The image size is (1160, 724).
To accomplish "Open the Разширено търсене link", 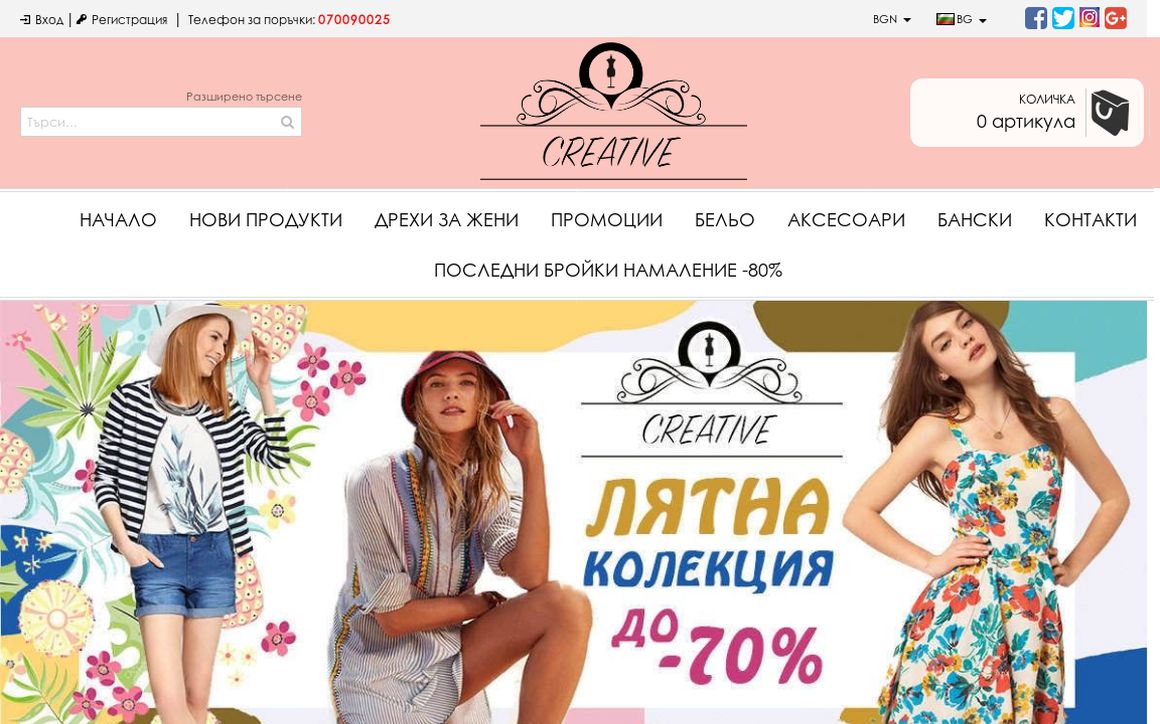I will pos(244,96).
